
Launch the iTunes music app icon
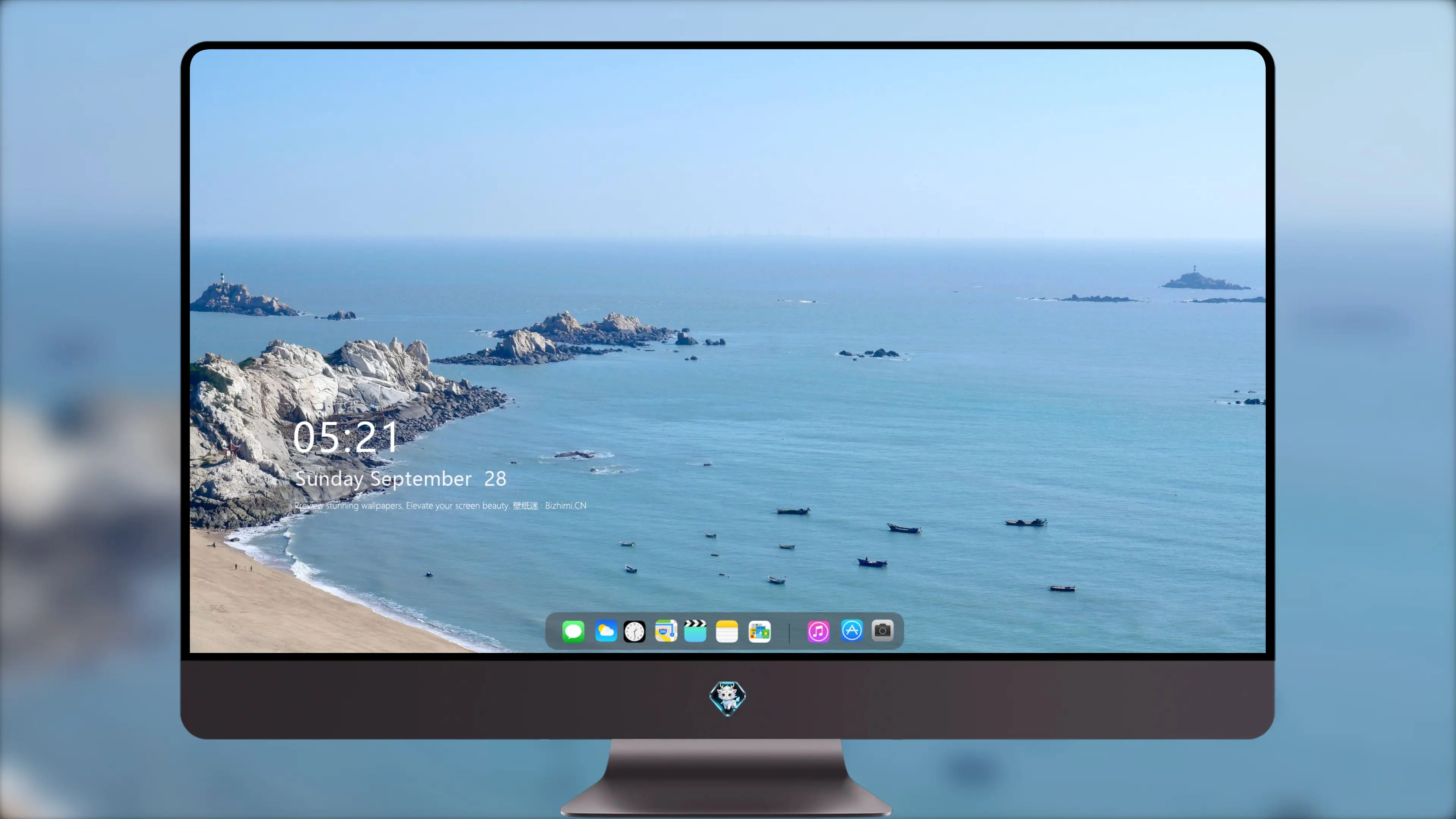(819, 631)
